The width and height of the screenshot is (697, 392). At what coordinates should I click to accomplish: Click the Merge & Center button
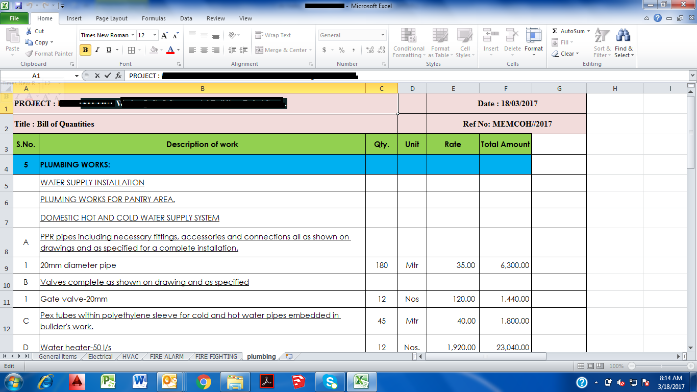(283, 50)
